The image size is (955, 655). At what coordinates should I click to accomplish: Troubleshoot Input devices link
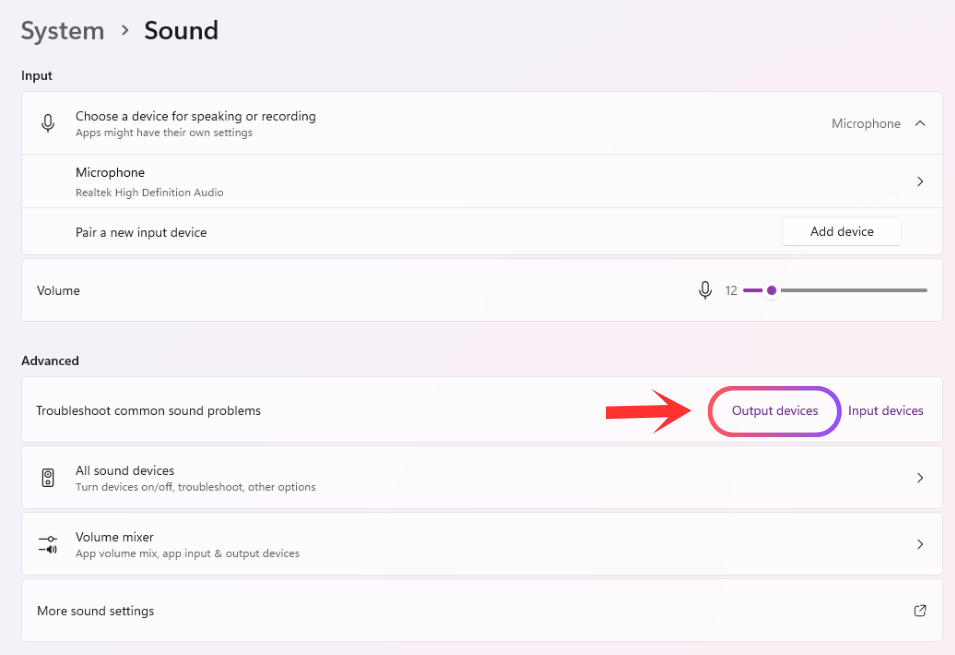[886, 411]
